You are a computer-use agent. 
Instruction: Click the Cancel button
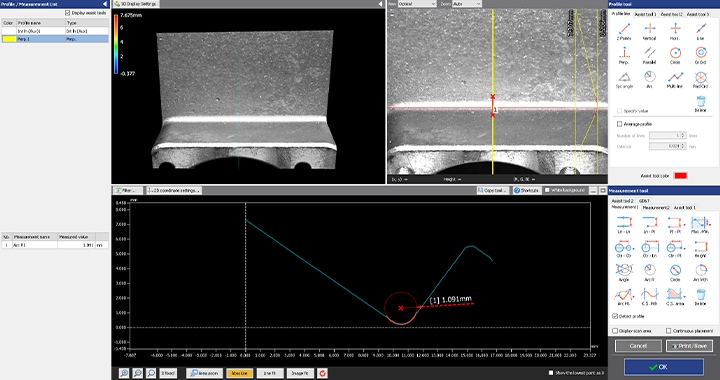pyautogui.click(x=638, y=346)
